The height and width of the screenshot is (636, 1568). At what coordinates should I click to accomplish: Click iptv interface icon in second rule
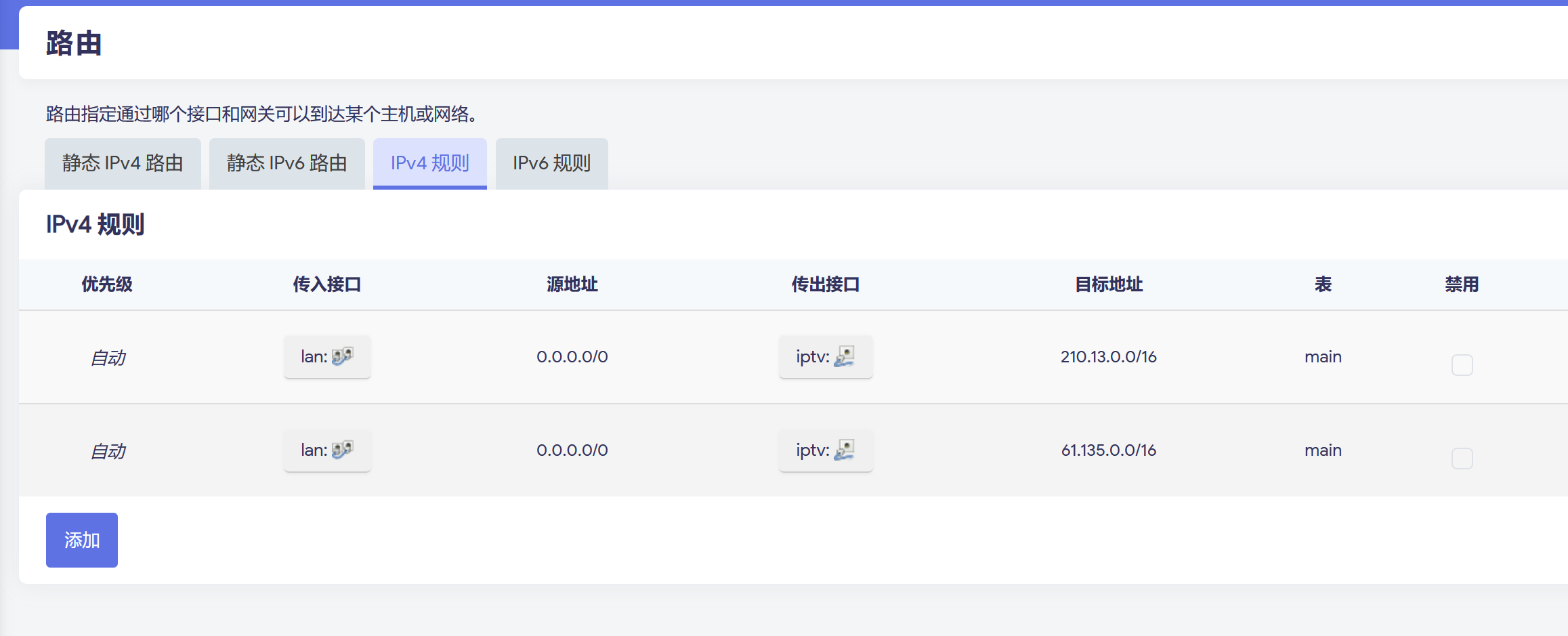point(844,450)
